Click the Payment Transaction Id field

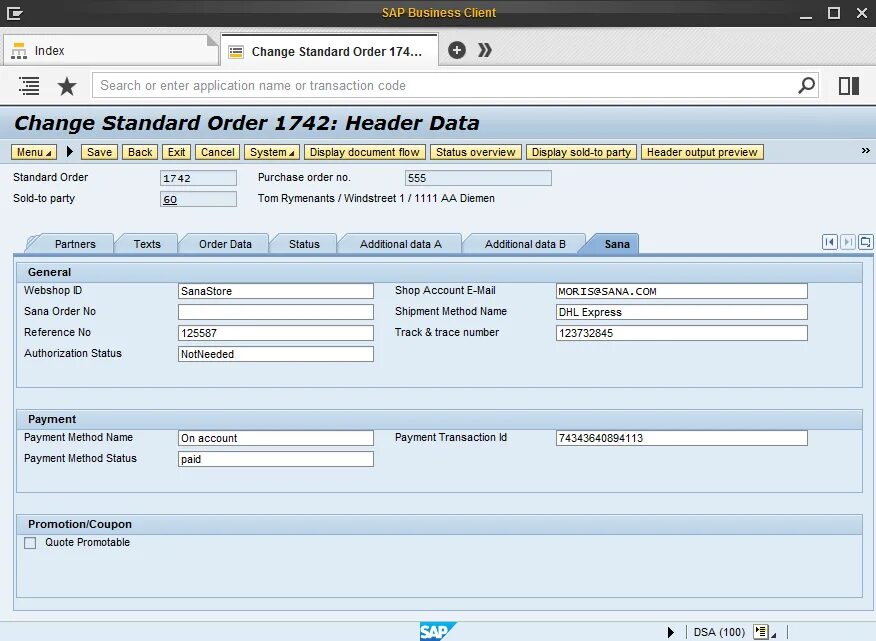682,438
